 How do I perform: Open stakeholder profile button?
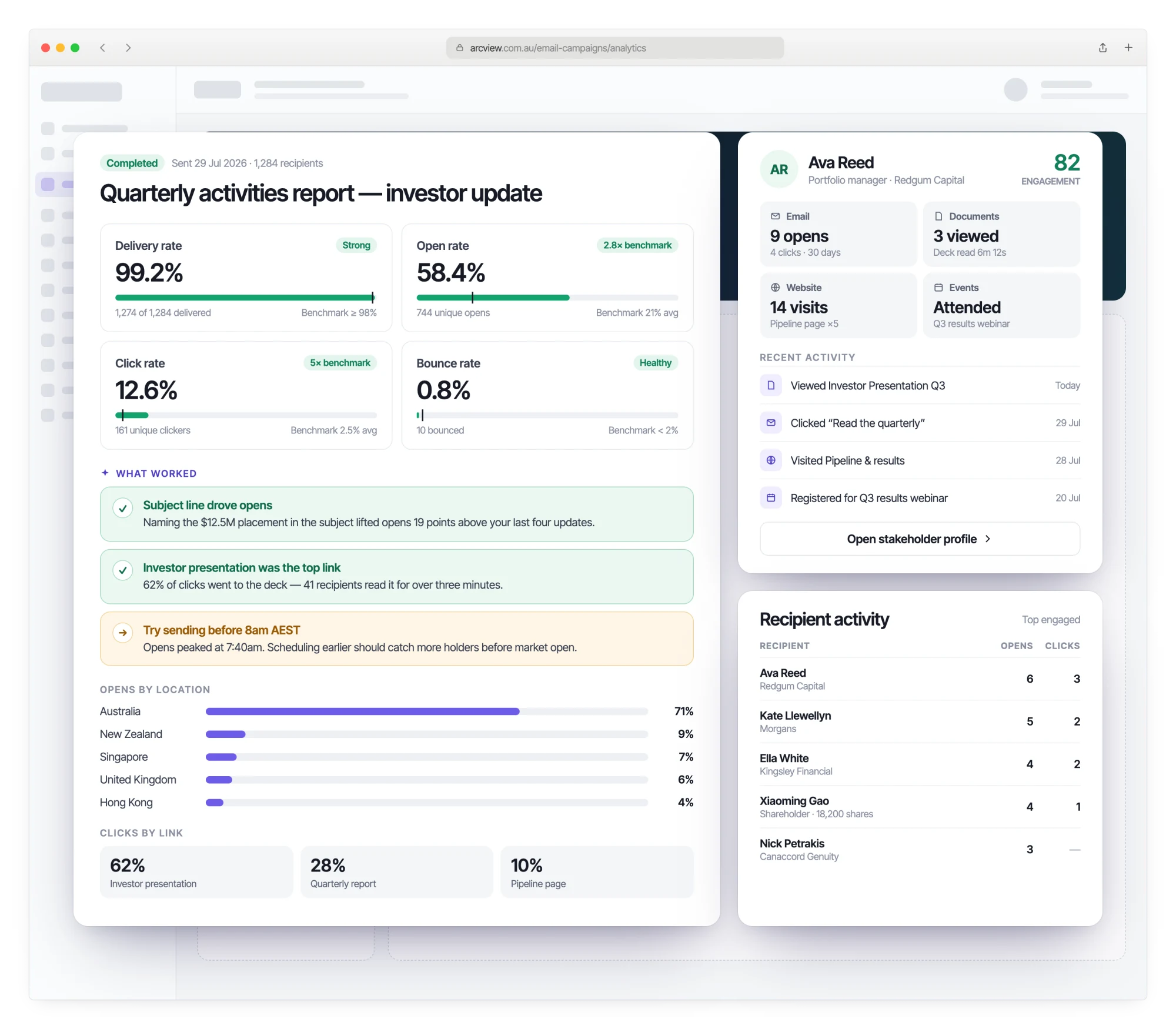pyautogui.click(x=920, y=539)
